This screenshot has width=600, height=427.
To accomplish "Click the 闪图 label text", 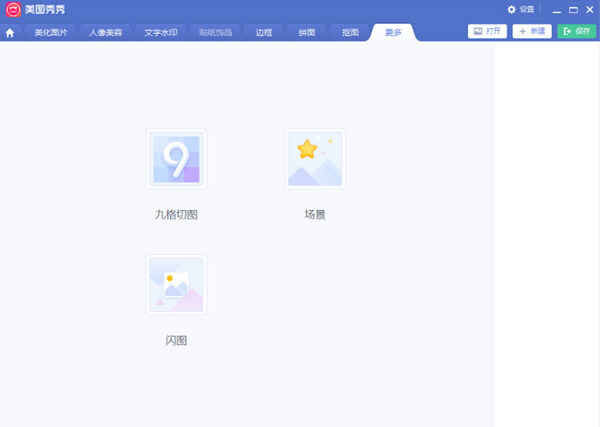I will [x=176, y=340].
